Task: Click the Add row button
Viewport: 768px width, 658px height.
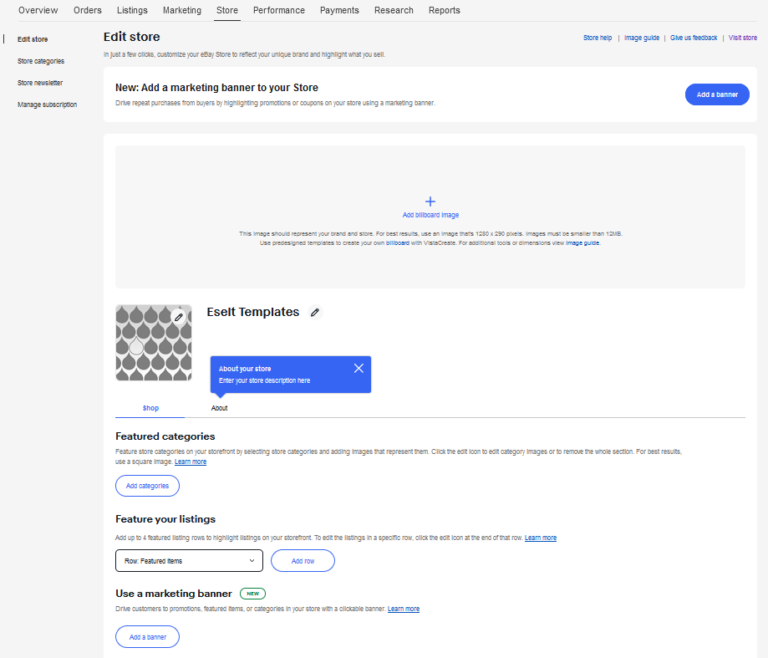Action: pos(302,561)
